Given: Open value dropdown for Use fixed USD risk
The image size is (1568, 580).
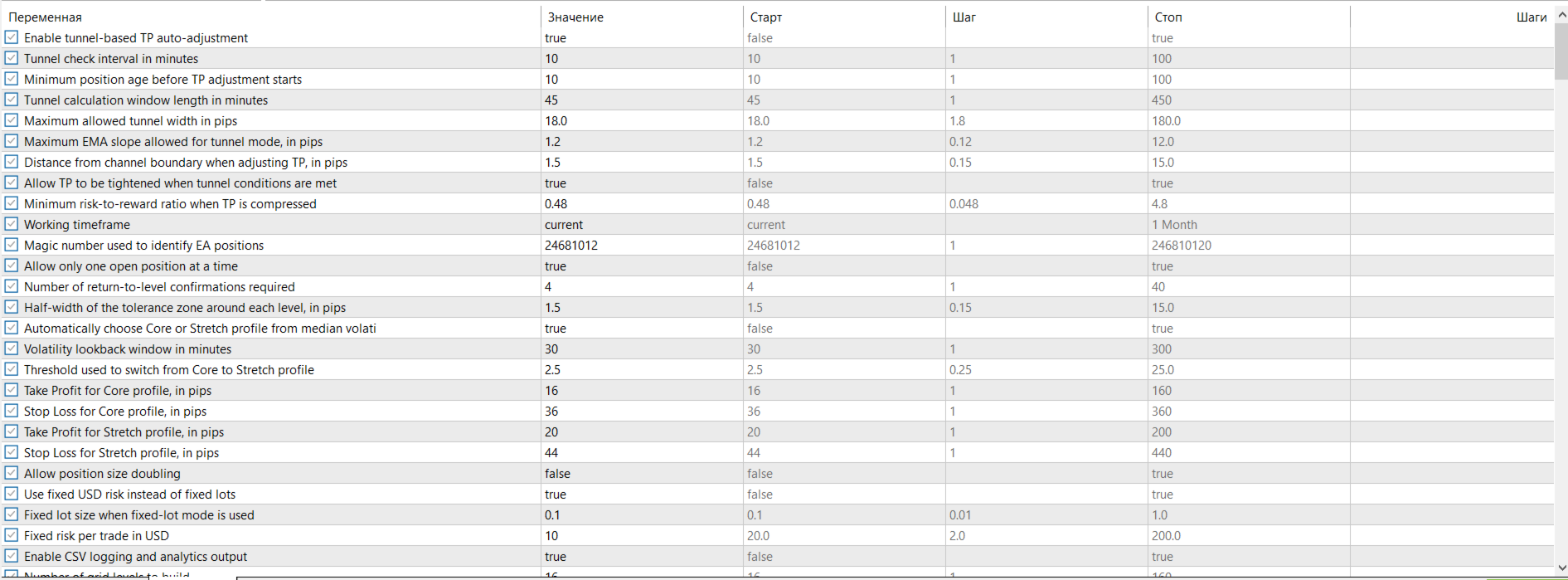Looking at the screenshot, I should point(642,494).
